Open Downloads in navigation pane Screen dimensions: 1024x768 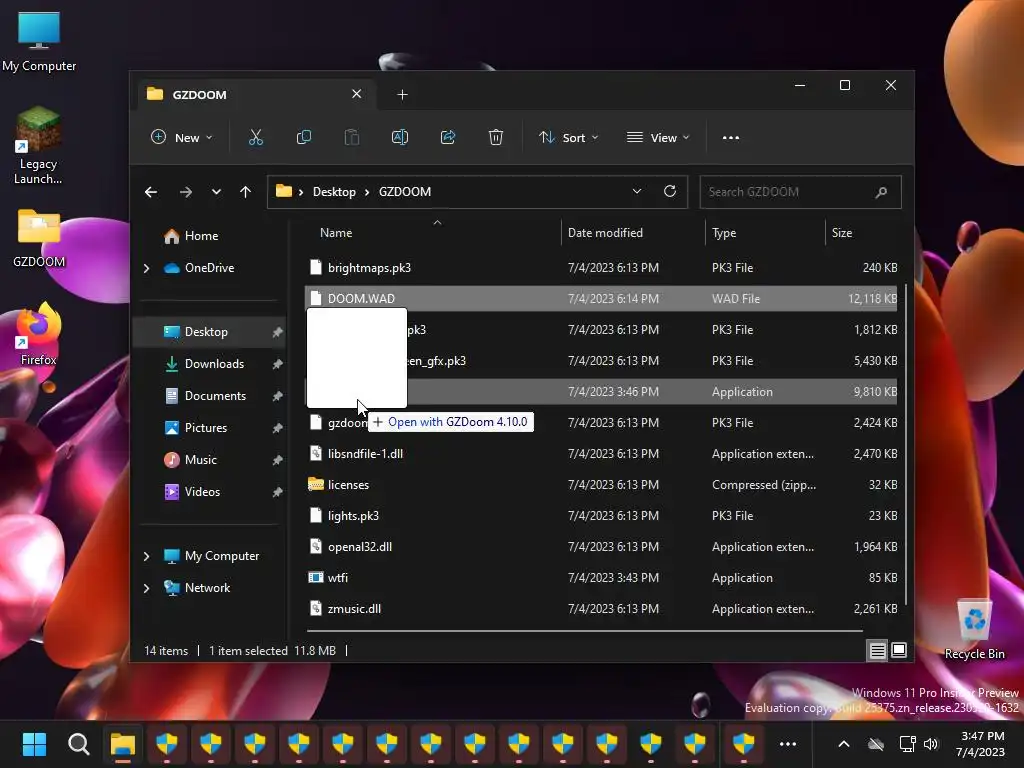[x=214, y=364]
